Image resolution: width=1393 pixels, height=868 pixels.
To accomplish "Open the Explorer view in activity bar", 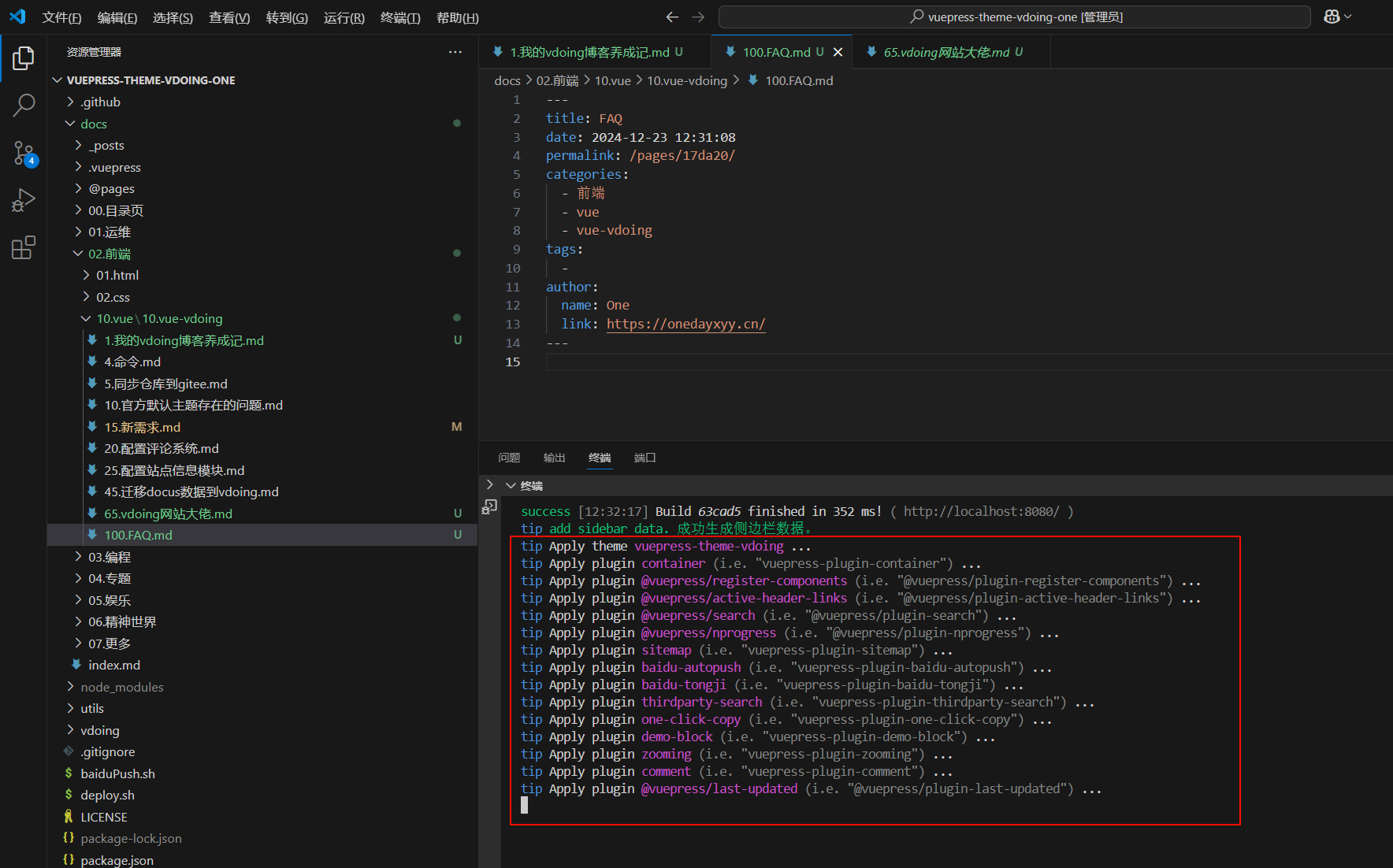I will pos(24,58).
